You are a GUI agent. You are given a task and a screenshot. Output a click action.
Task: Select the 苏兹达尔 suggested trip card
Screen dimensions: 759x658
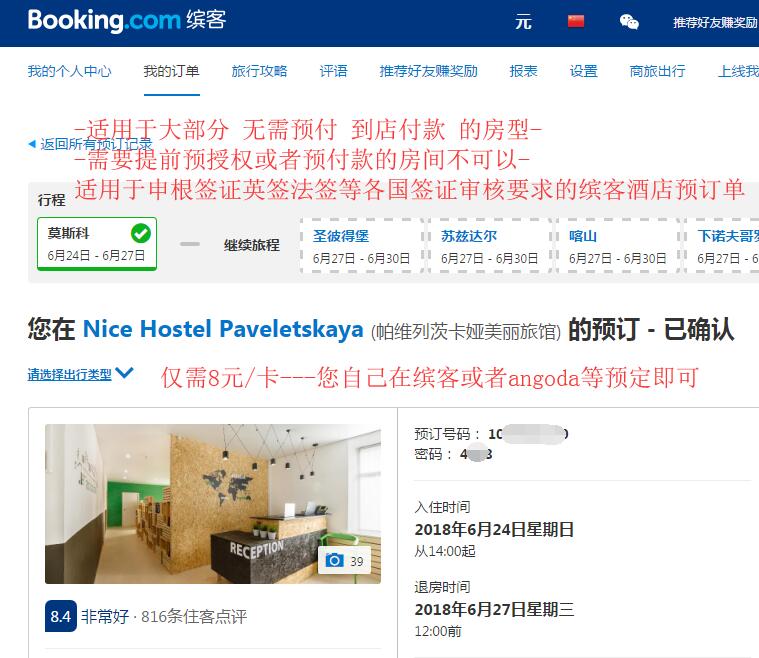click(489, 246)
